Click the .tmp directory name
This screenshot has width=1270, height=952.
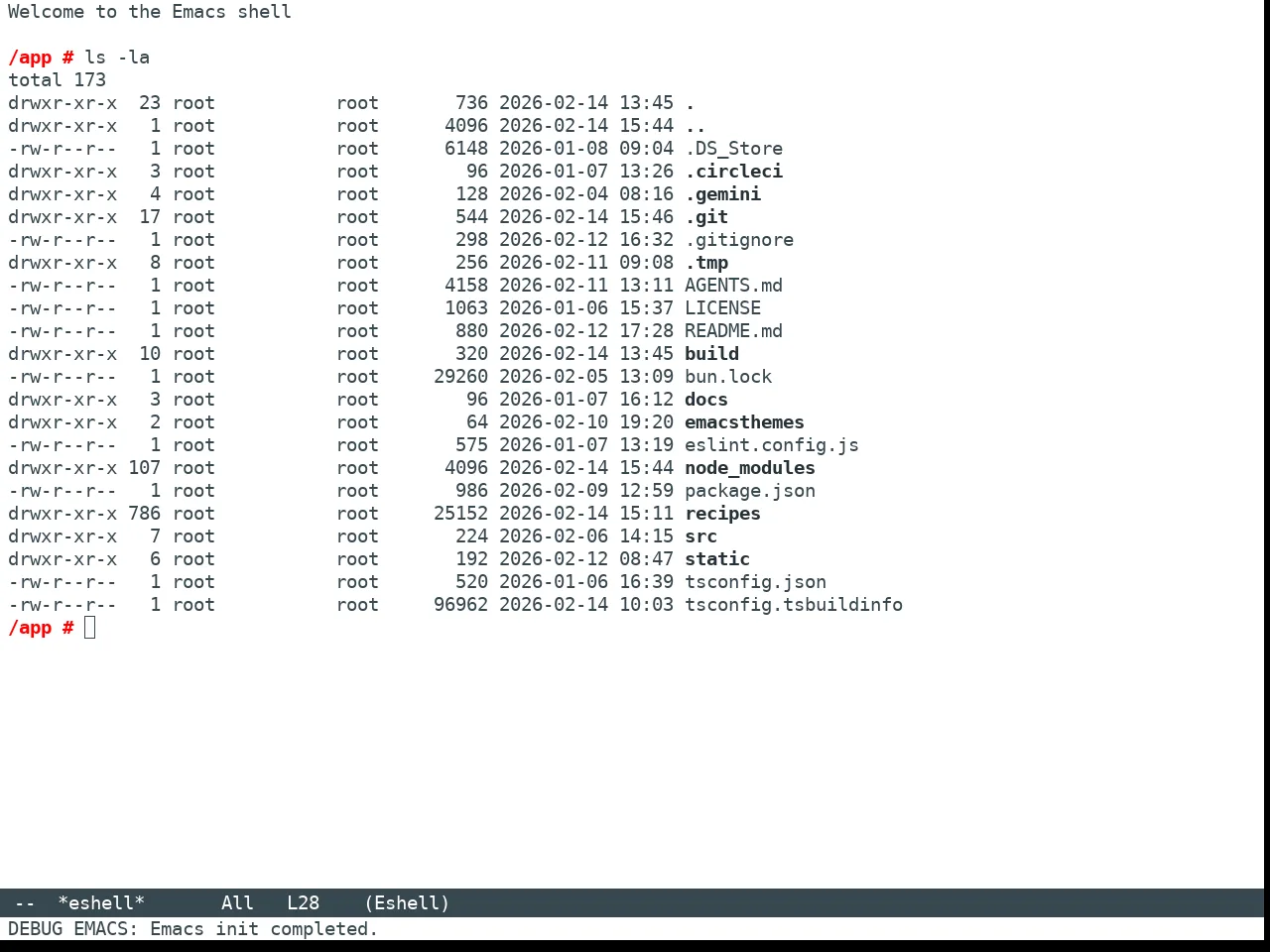tap(706, 263)
